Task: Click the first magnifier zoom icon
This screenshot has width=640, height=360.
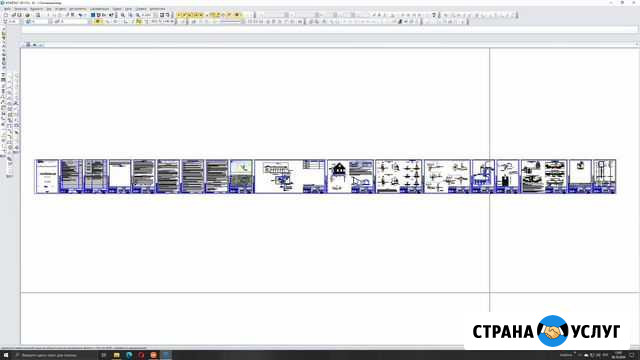Action: coord(122,15)
